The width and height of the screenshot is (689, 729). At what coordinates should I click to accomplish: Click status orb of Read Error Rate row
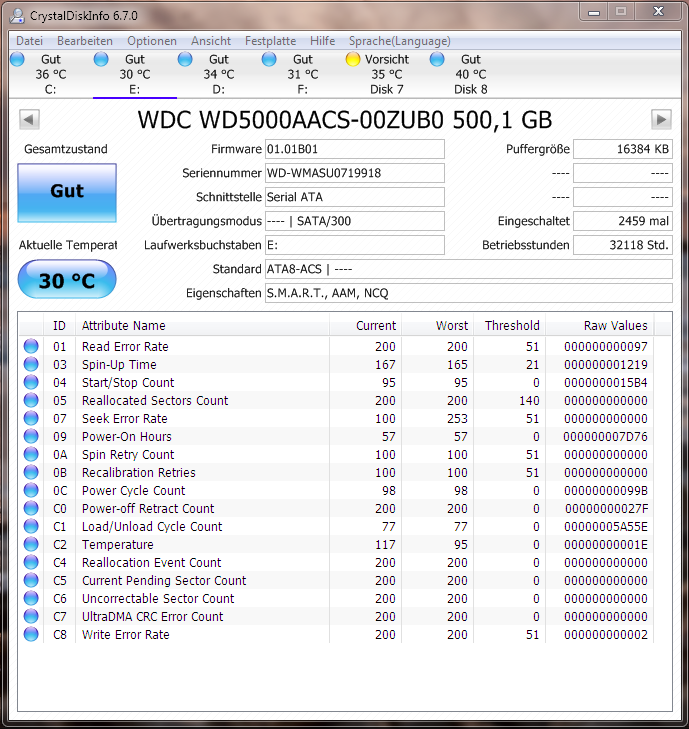[31, 346]
